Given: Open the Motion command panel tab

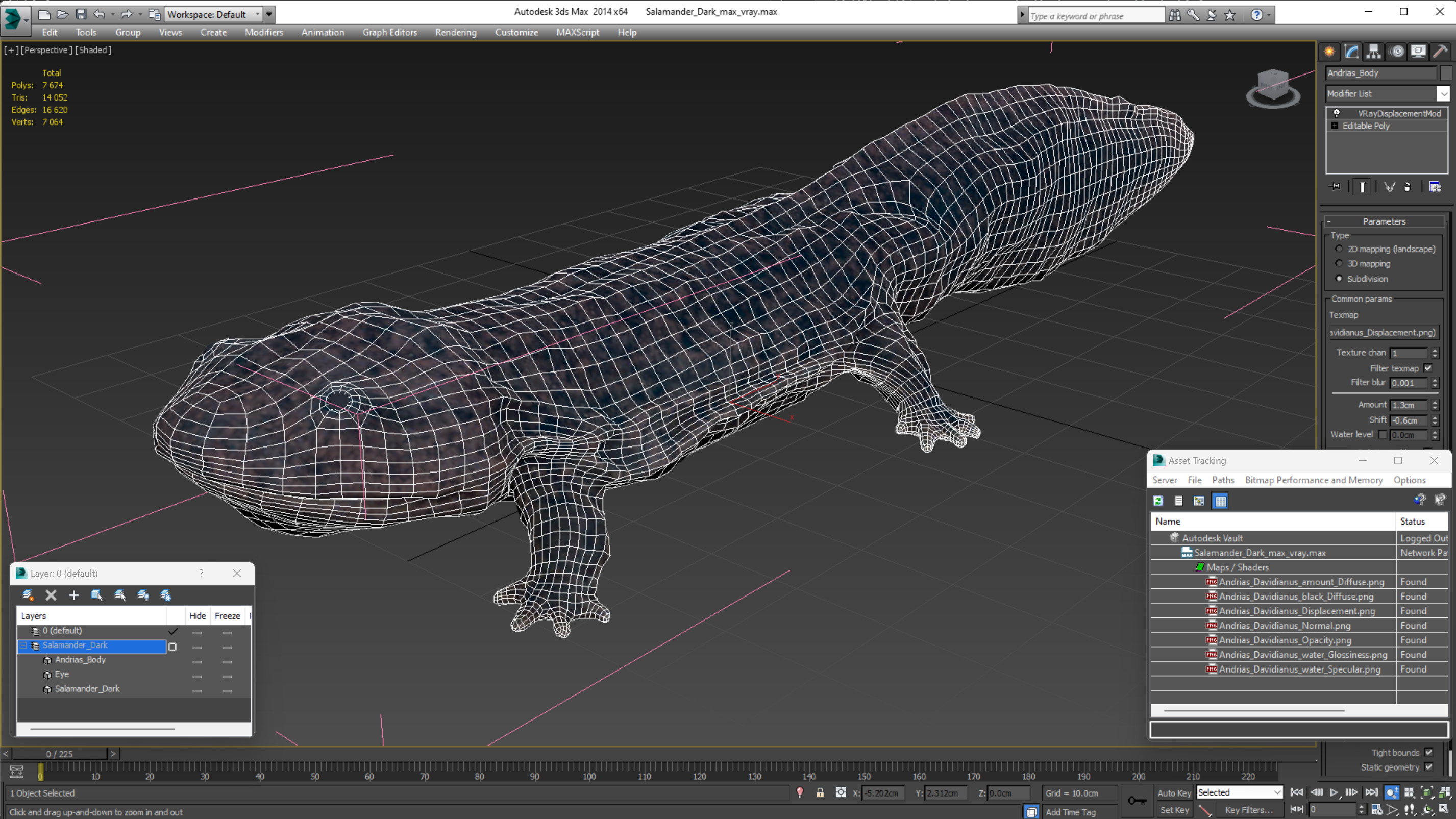Looking at the screenshot, I should click(1397, 52).
